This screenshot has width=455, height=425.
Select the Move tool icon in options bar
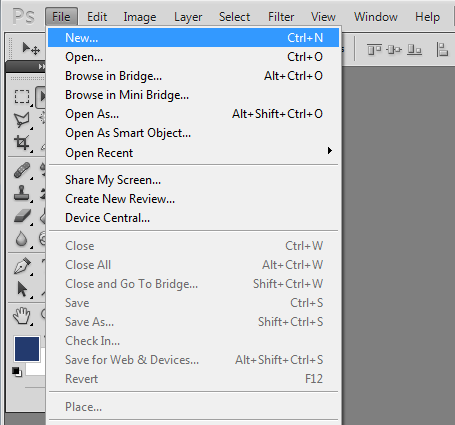(31, 49)
